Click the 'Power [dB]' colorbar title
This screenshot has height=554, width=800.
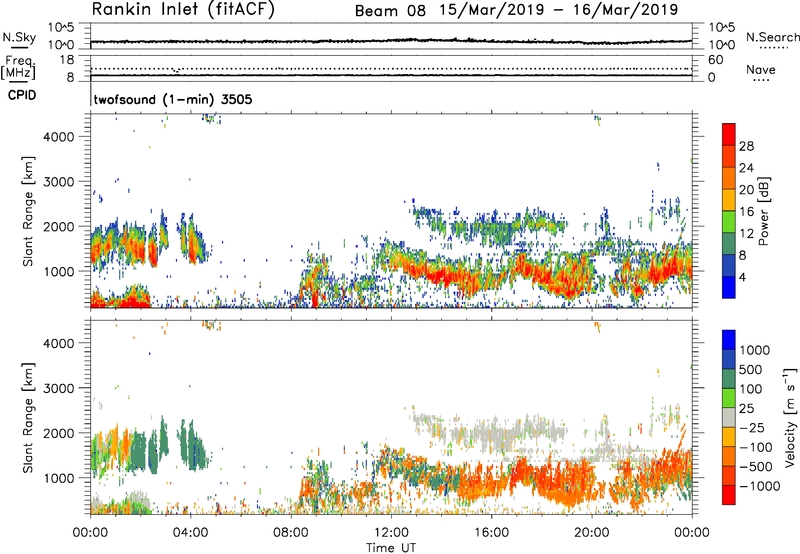[764, 211]
